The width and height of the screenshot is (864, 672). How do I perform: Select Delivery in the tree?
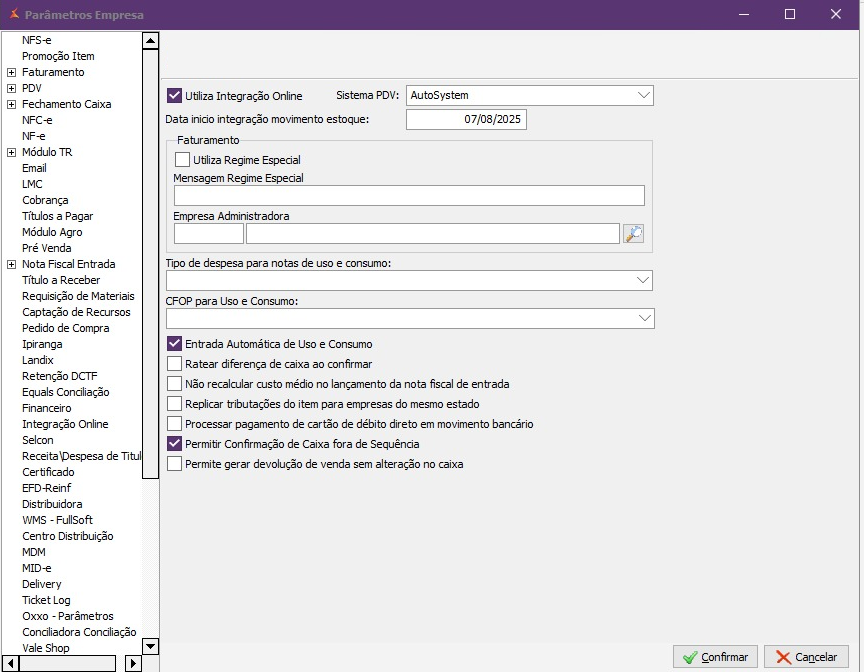pyautogui.click(x=41, y=583)
